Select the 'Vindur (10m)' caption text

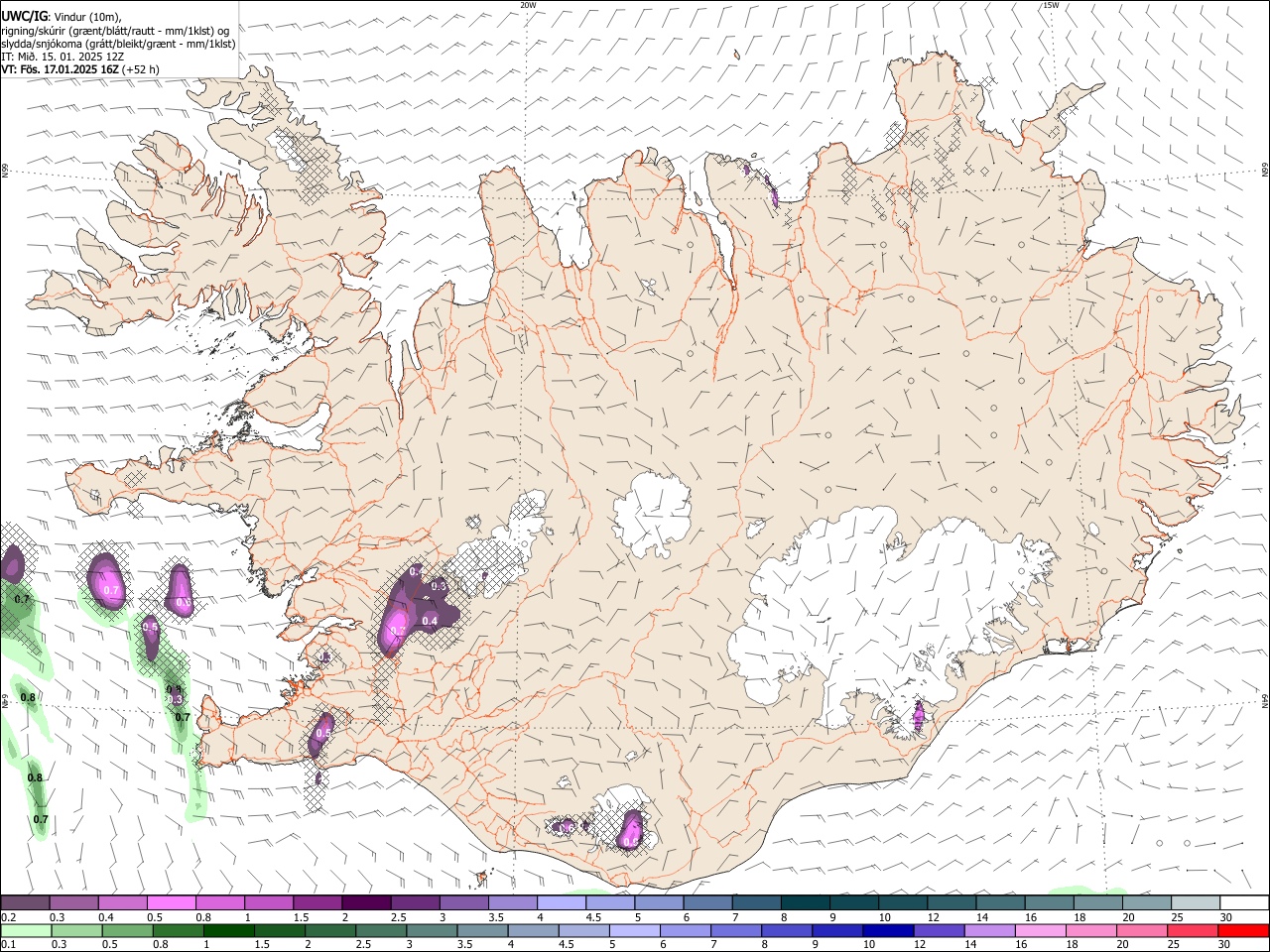coord(87,18)
